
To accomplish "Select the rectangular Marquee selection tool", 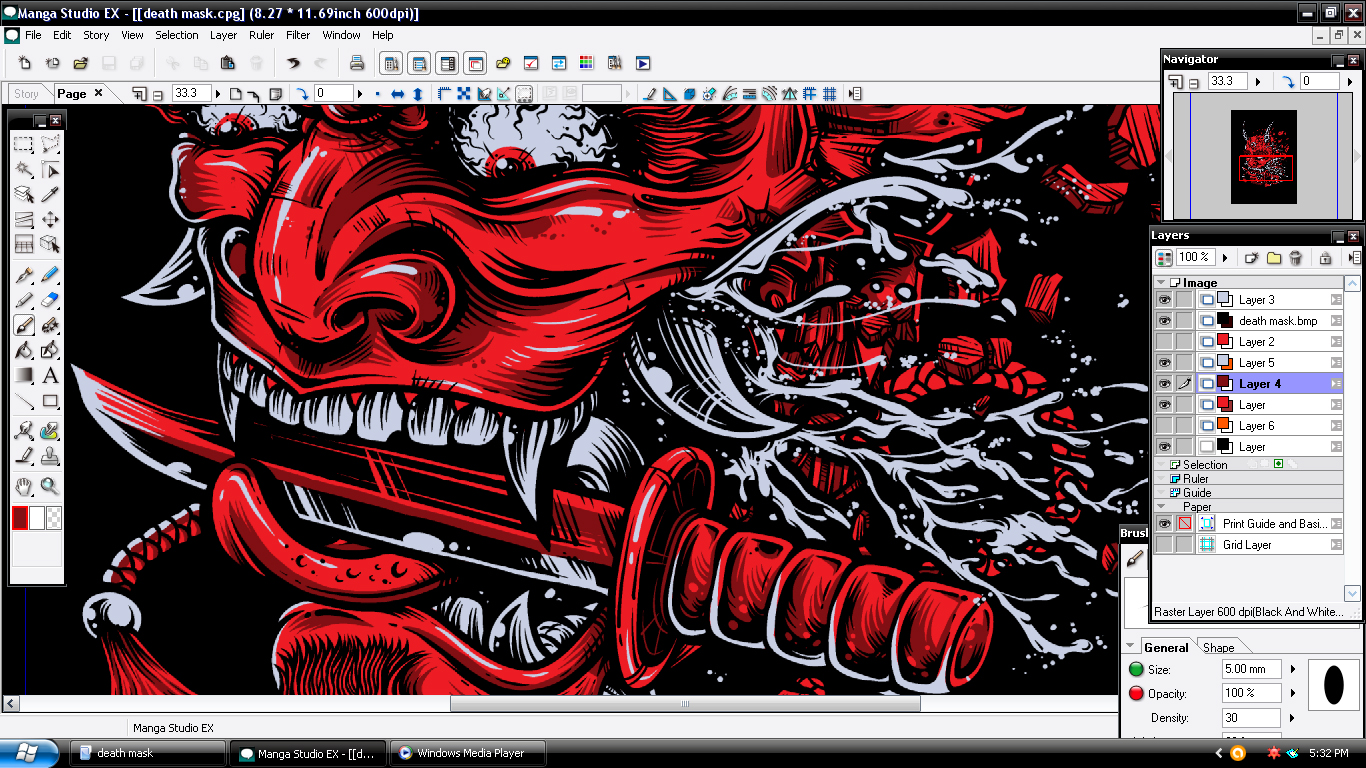I will pos(22,145).
